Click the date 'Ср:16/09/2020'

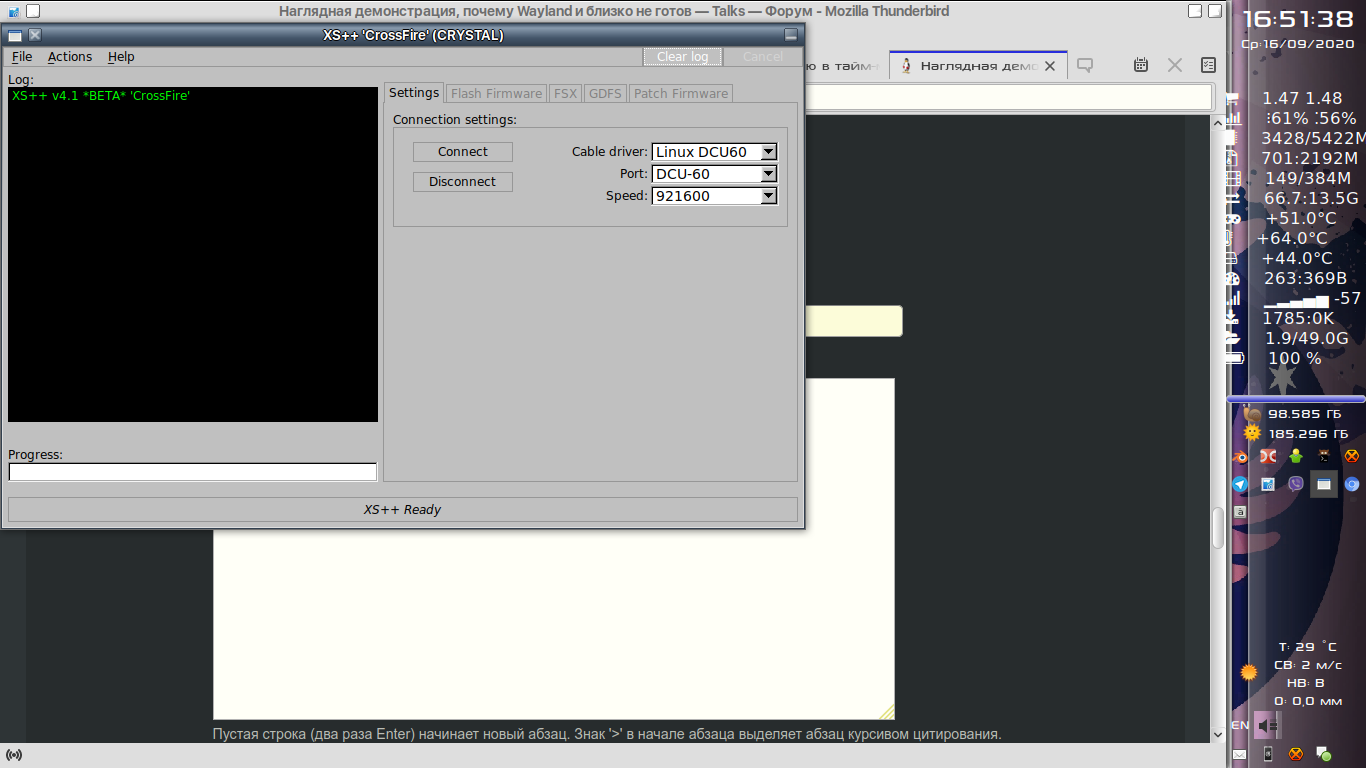[1297, 44]
